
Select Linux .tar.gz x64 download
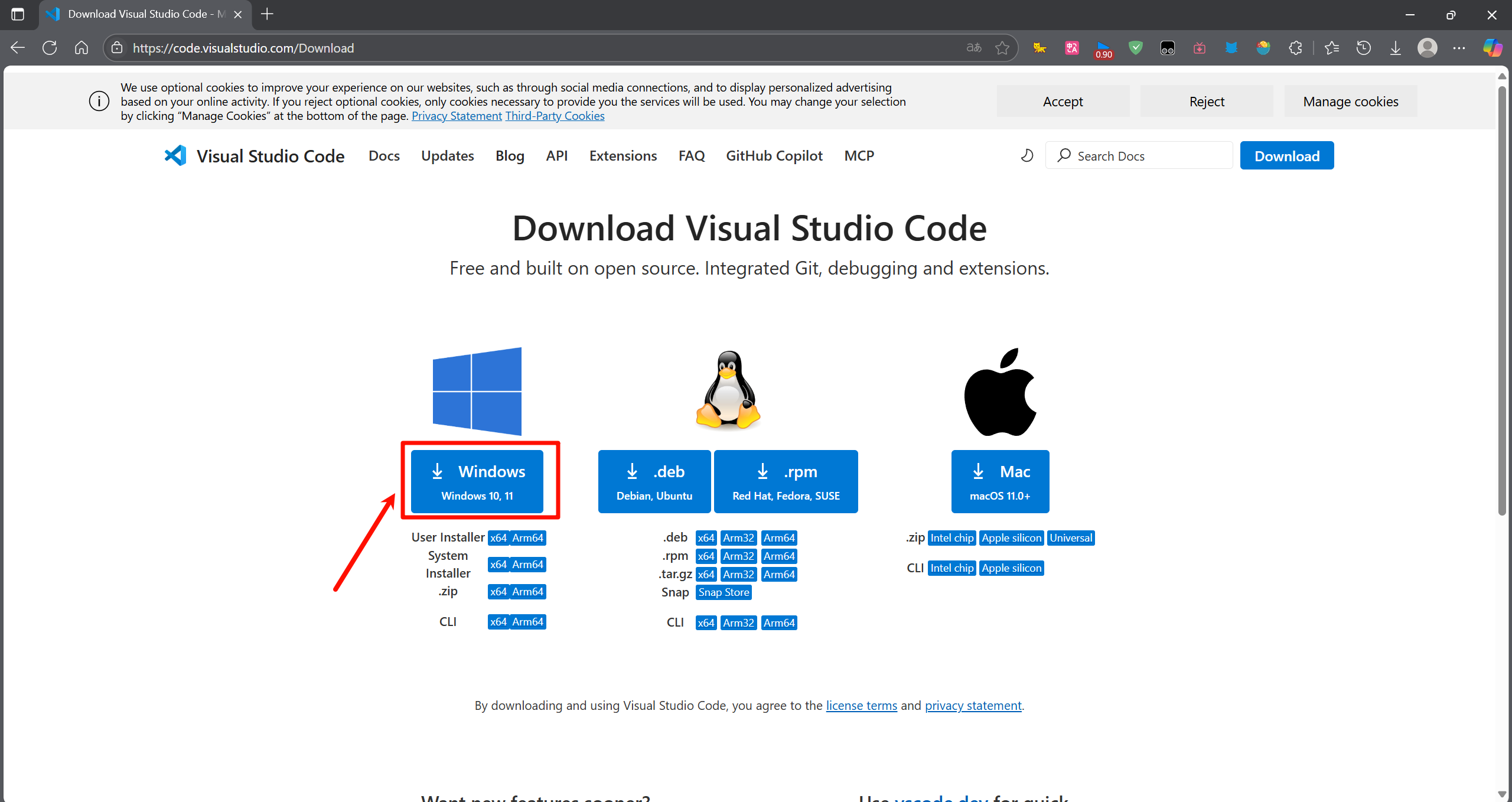[706, 575]
